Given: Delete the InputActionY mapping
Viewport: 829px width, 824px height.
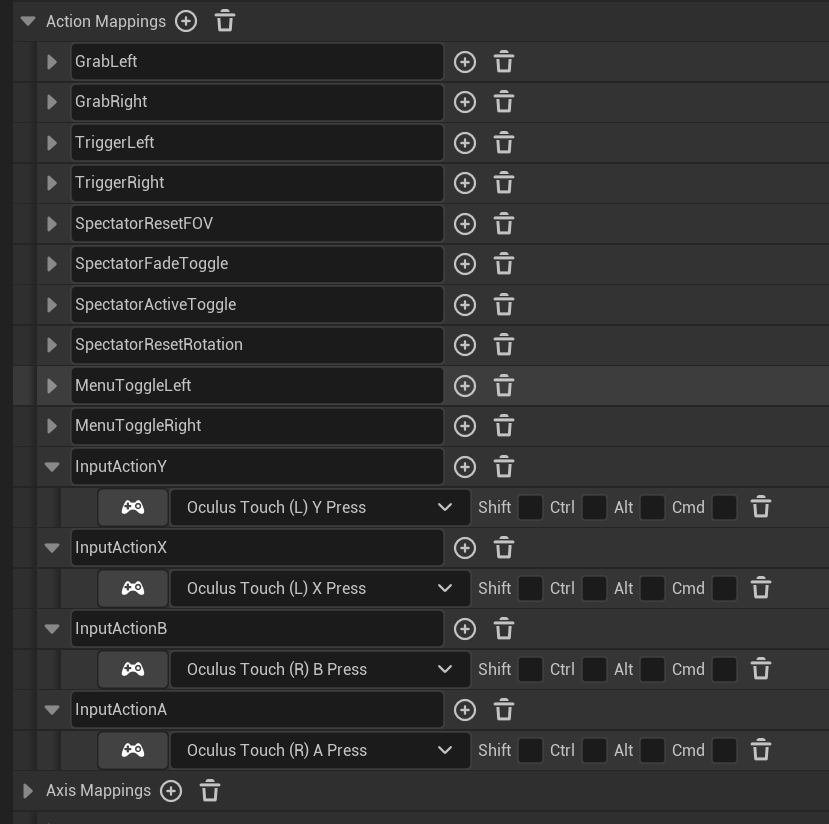Looking at the screenshot, I should (504, 467).
